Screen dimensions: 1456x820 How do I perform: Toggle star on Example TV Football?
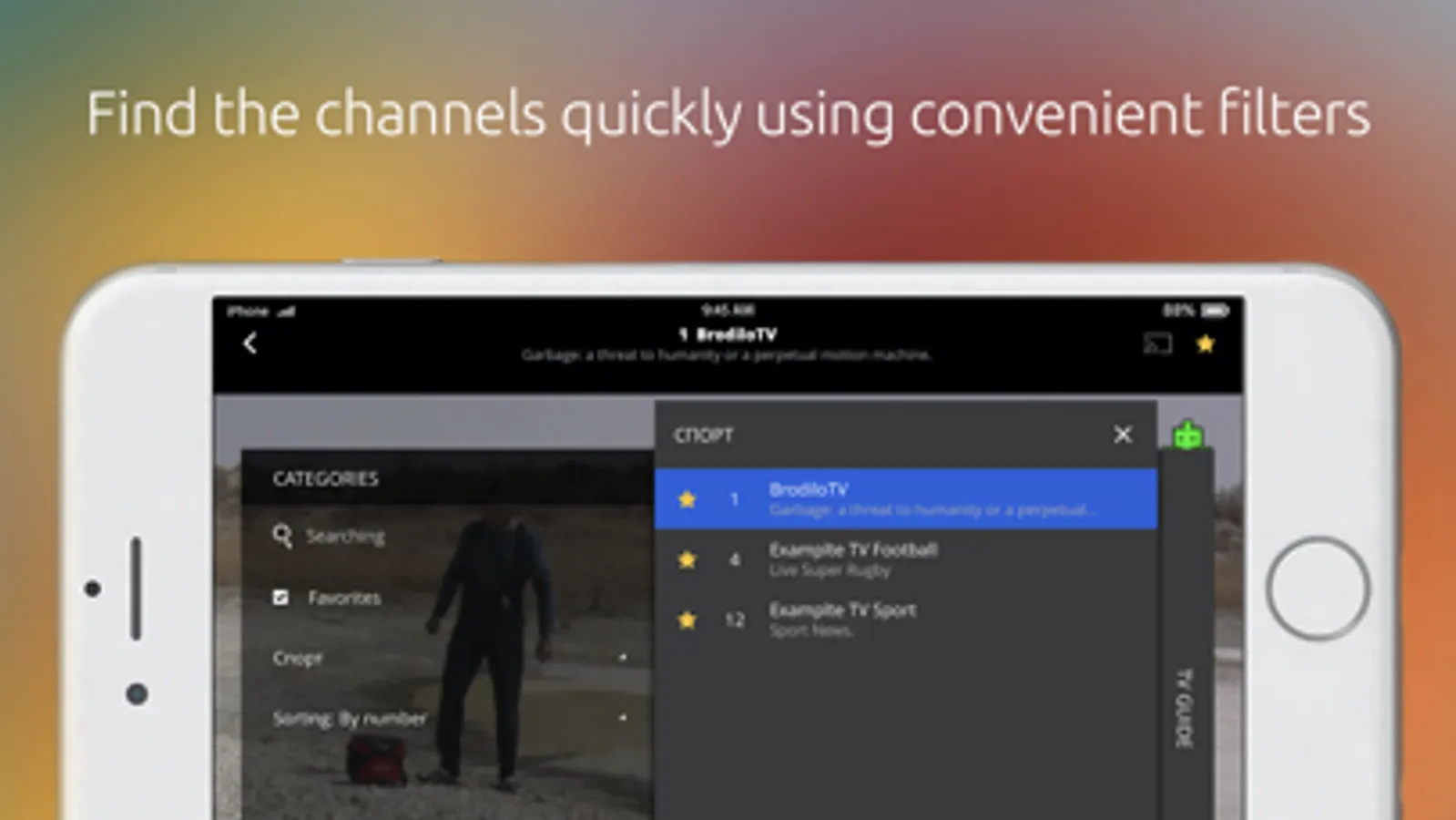687,559
